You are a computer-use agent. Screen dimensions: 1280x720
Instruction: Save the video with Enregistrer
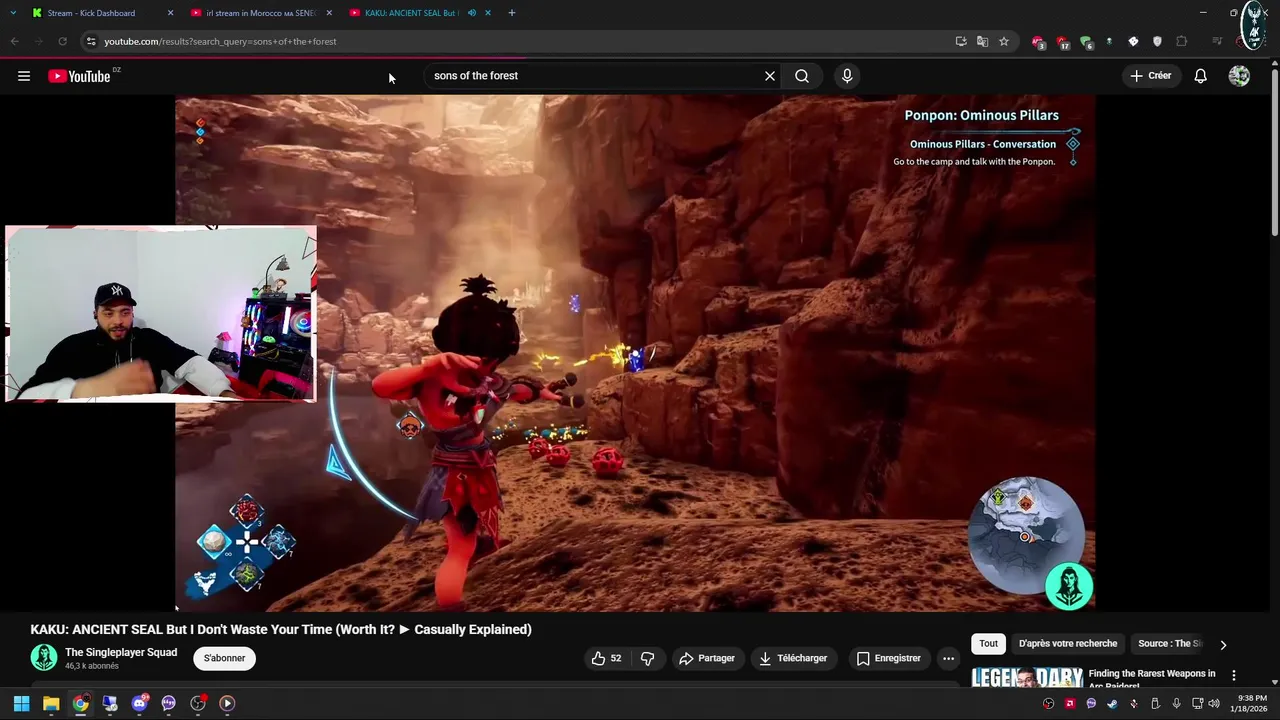pos(888,658)
